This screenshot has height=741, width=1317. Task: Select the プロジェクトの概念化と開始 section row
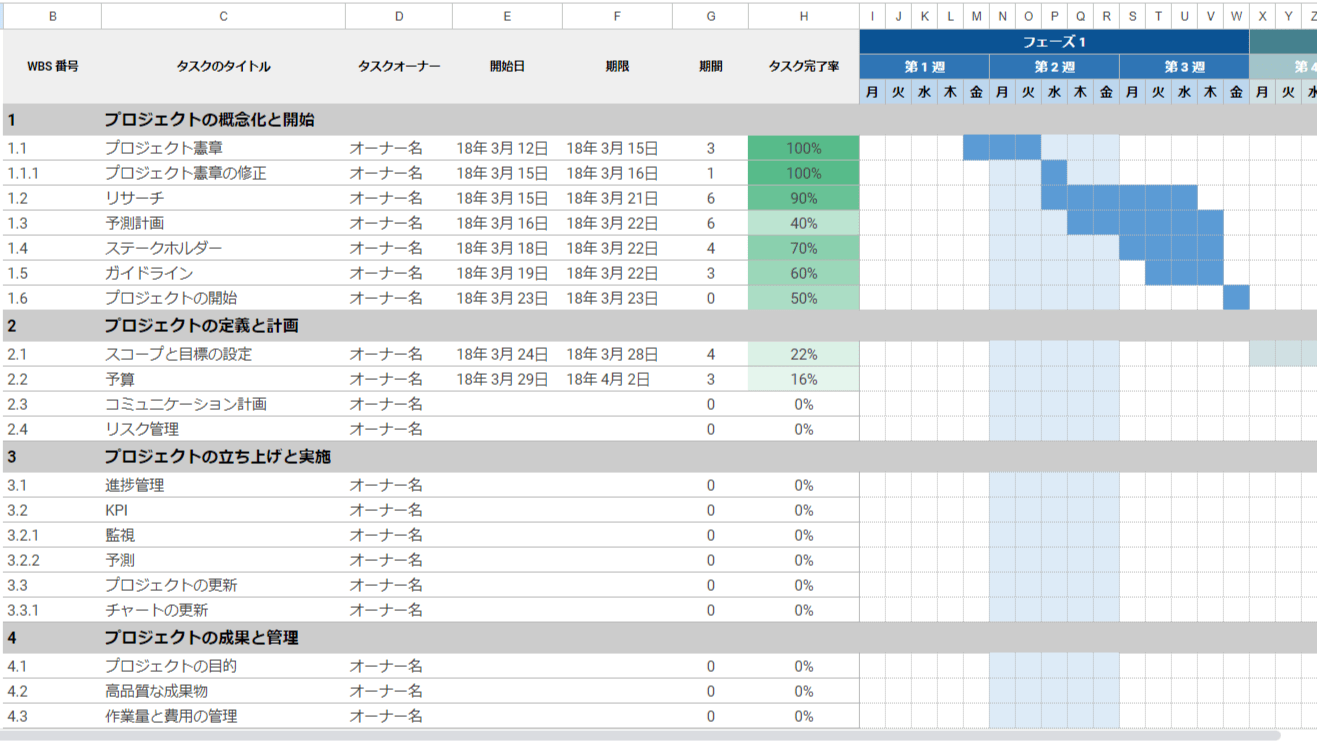209,120
